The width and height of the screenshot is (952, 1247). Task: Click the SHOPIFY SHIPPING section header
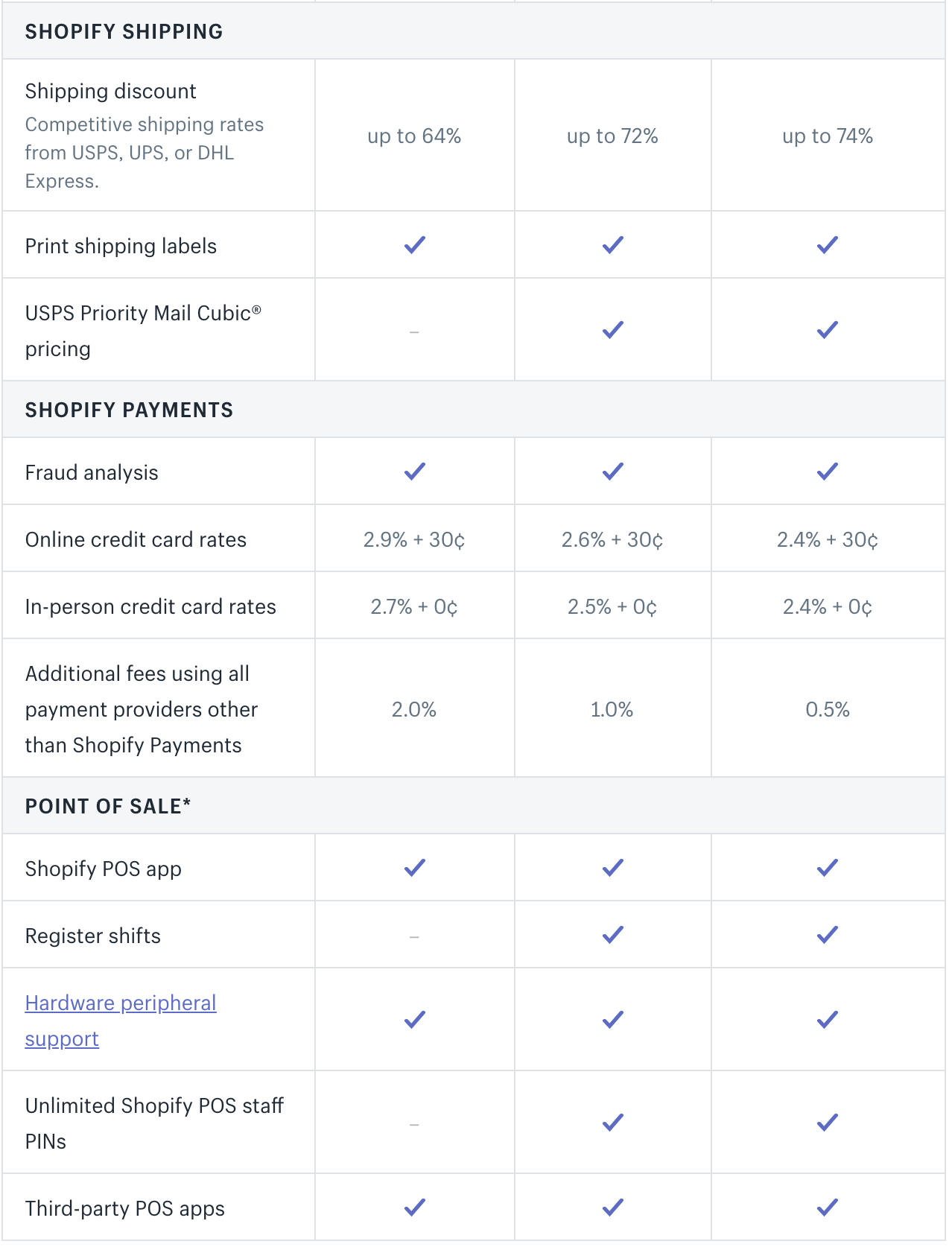[124, 31]
